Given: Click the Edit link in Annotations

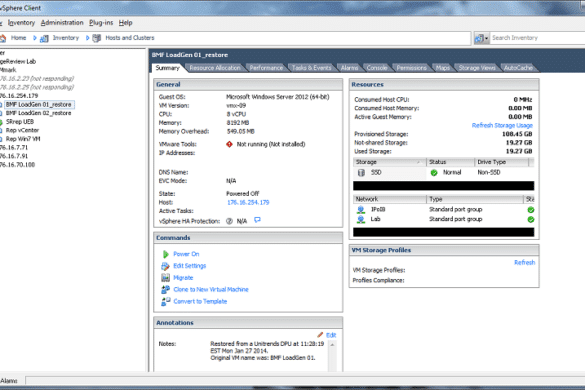Looking at the screenshot, I should (331, 335).
